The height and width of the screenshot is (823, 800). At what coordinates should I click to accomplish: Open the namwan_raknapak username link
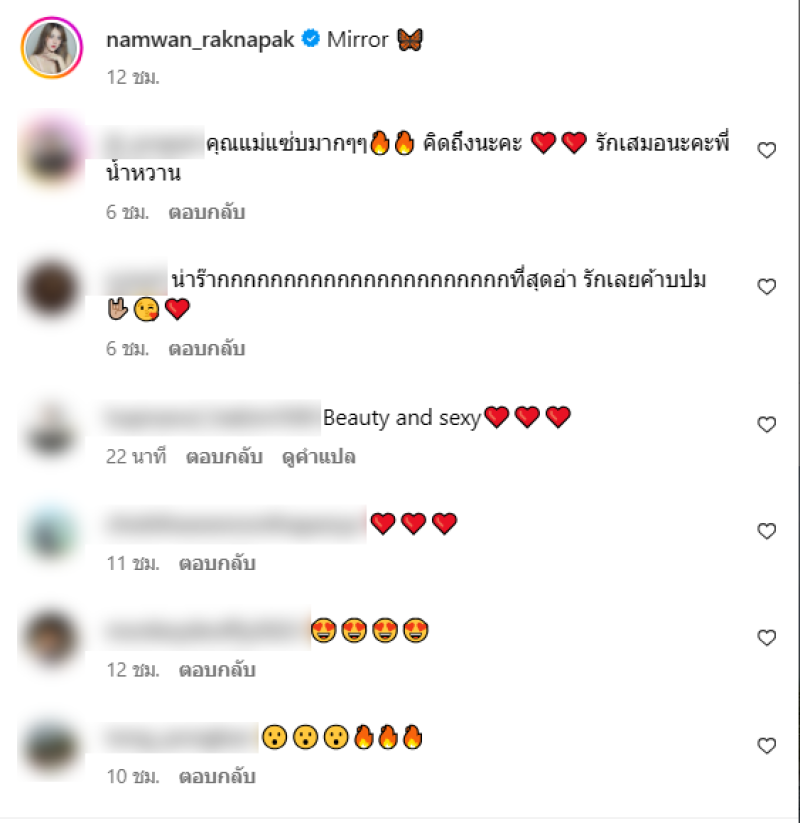pos(200,40)
